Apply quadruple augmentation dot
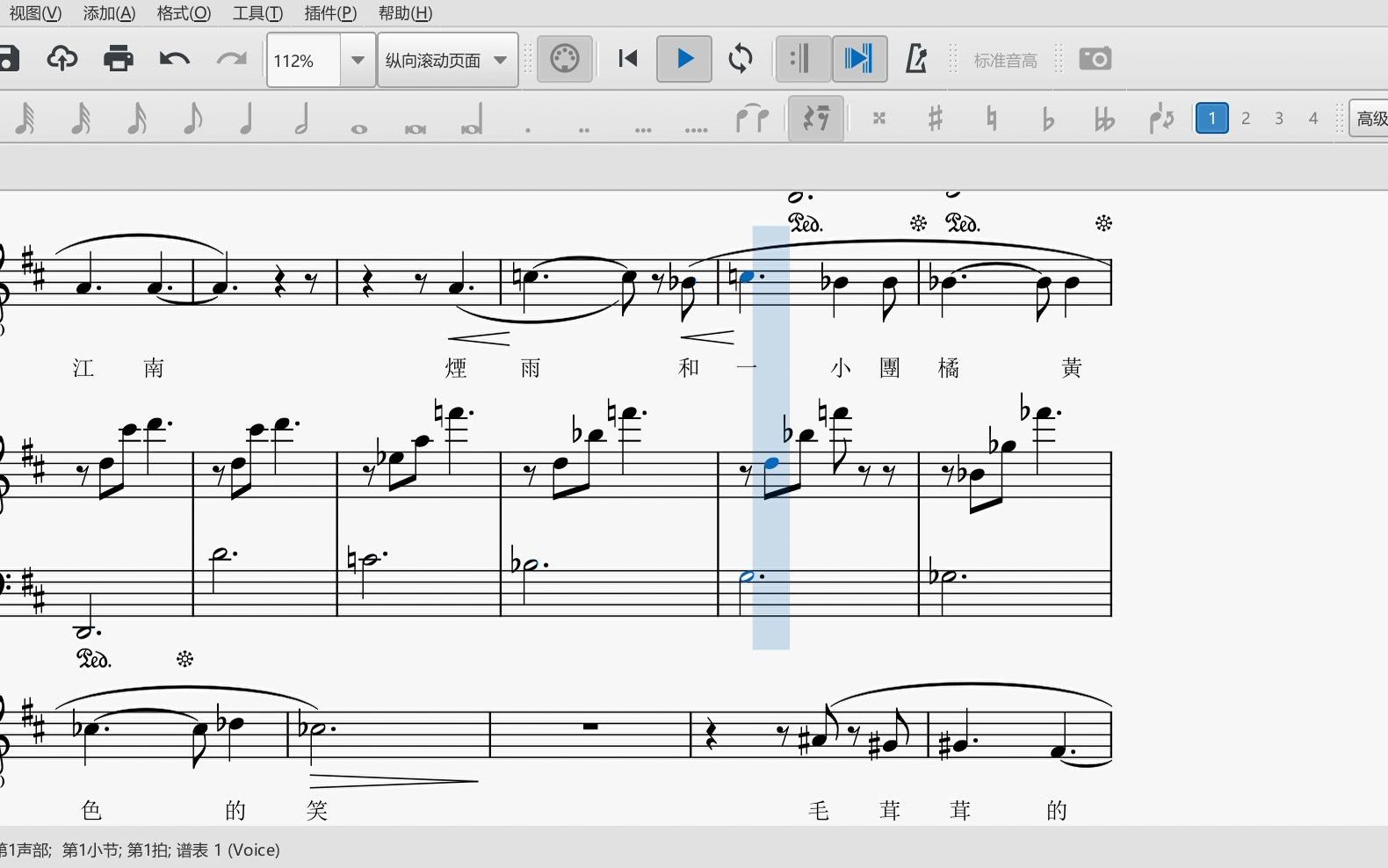 697,129
